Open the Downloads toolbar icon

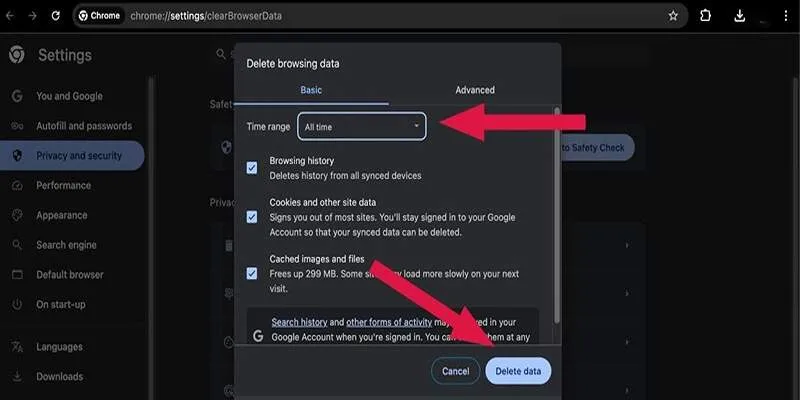740,16
